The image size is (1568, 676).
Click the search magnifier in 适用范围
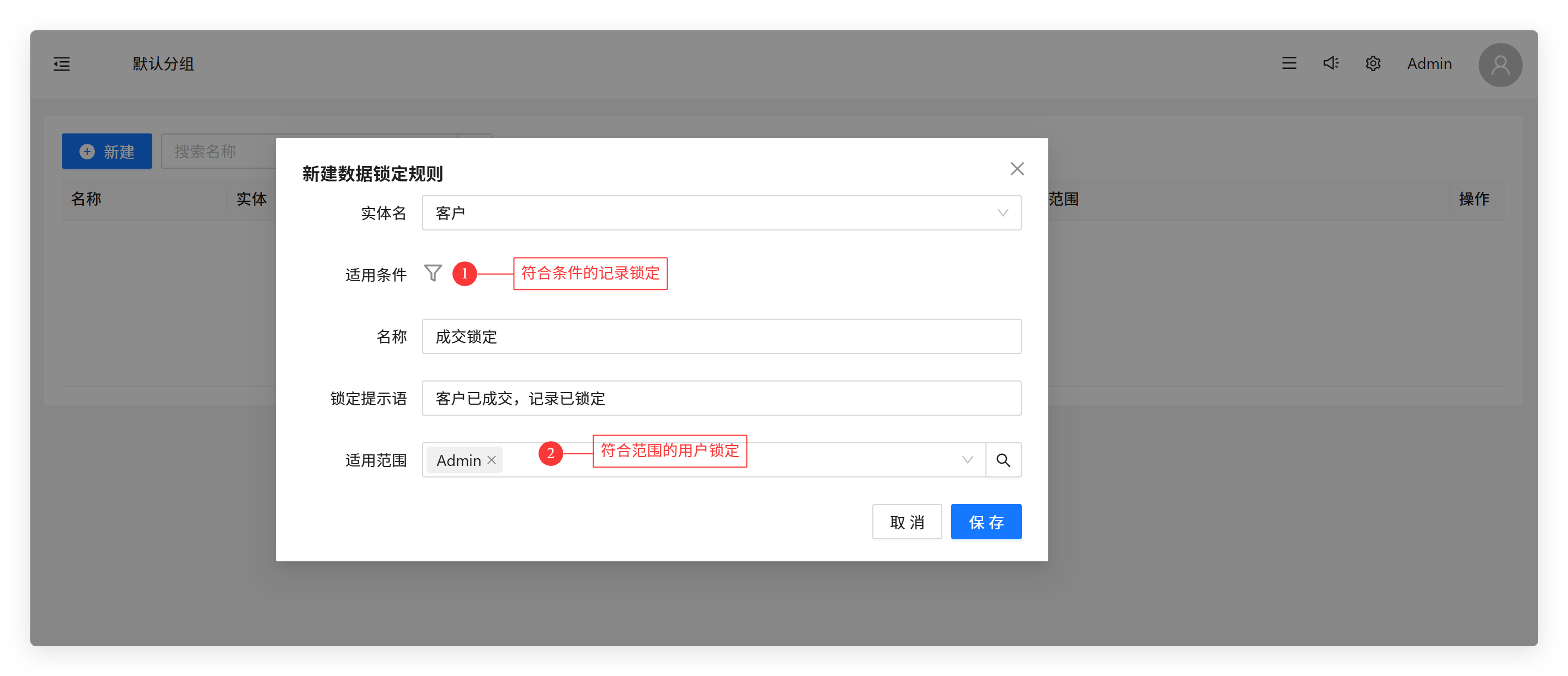[1003, 460]
